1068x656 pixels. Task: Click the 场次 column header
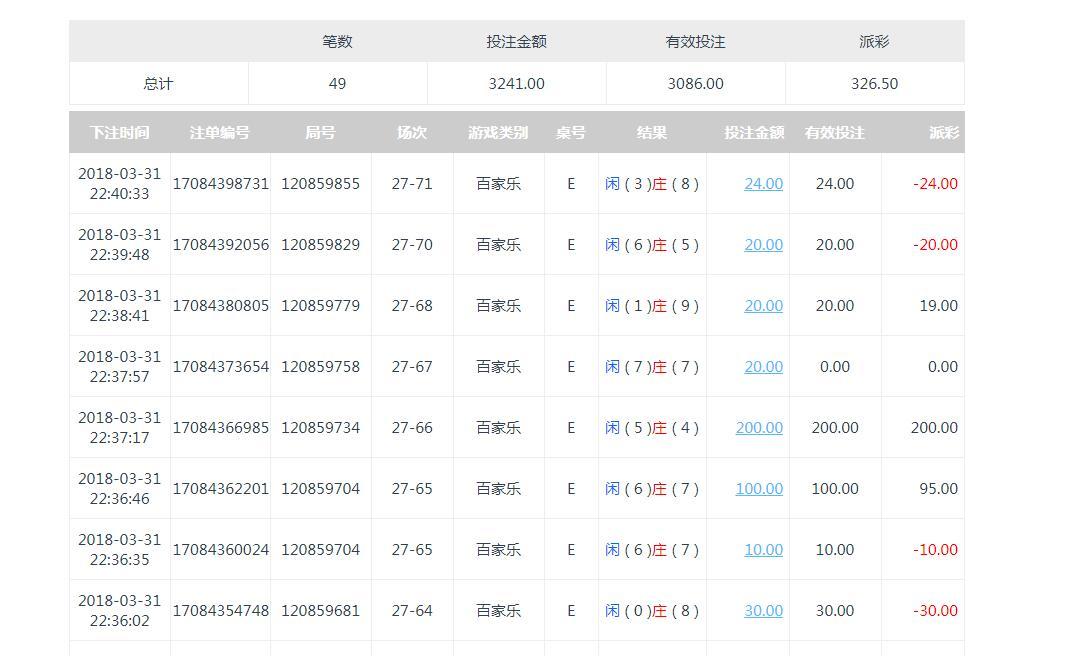(412, 133)
